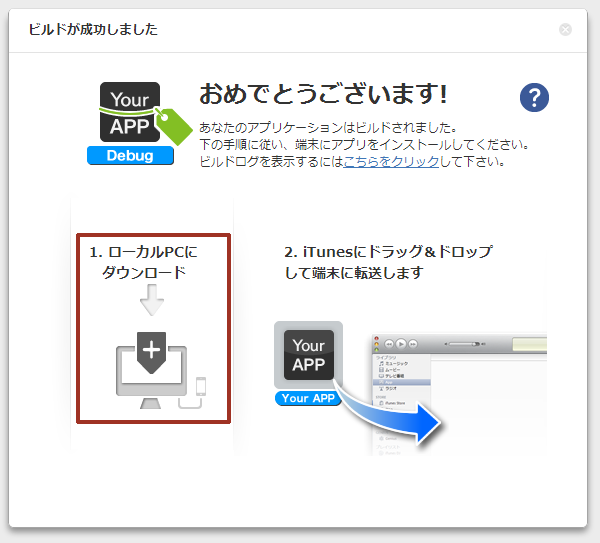Click the Your APP Debug logo icon
Screen dimensions: 600x543
pos(139,123)
